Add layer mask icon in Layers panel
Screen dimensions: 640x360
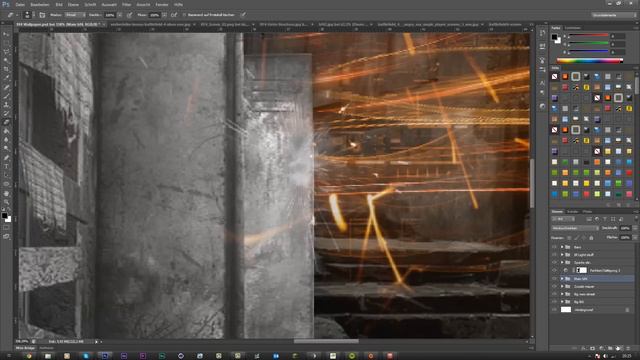593,348
